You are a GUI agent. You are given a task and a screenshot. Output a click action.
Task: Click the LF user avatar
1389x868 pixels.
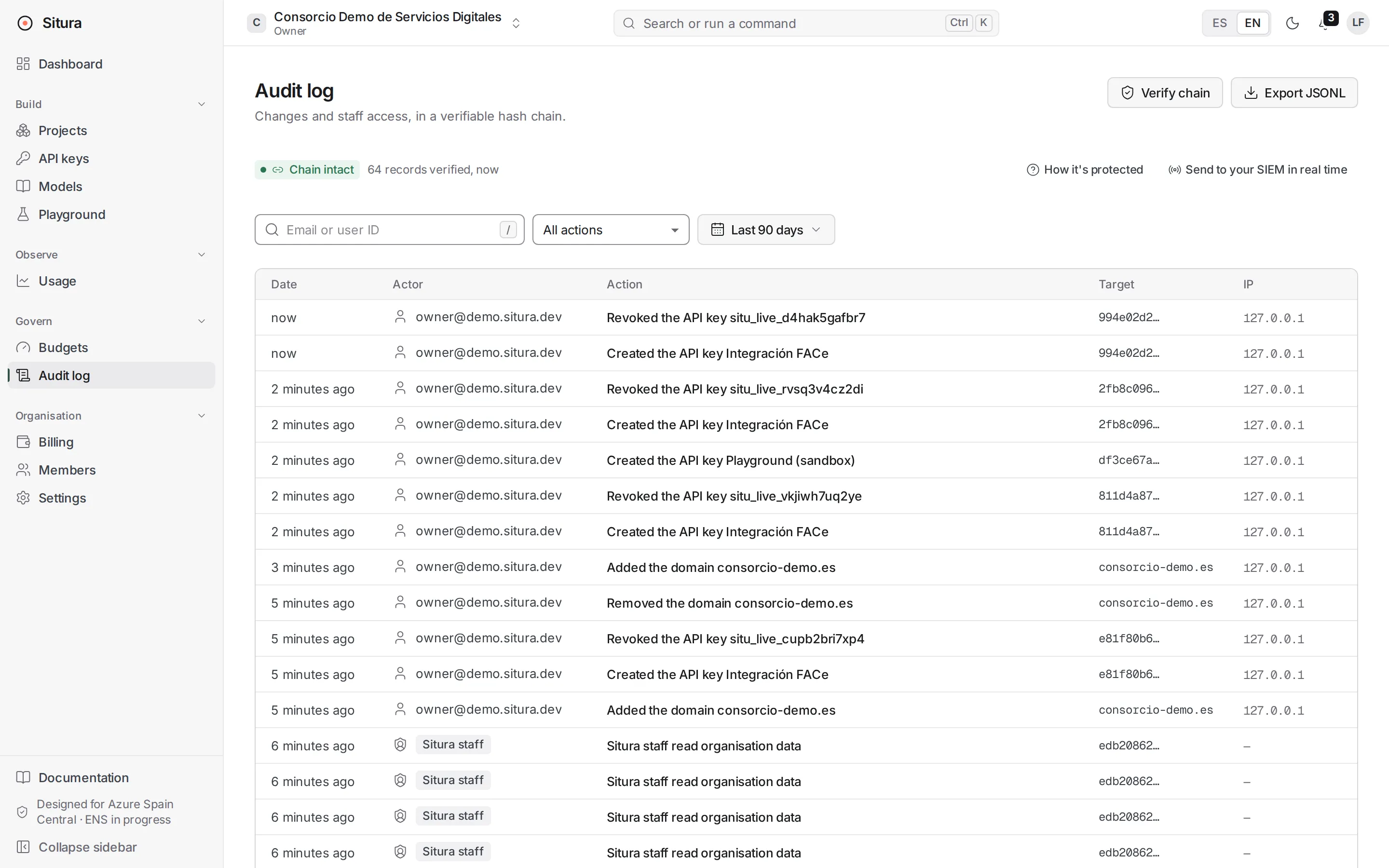pos(1358,23)
